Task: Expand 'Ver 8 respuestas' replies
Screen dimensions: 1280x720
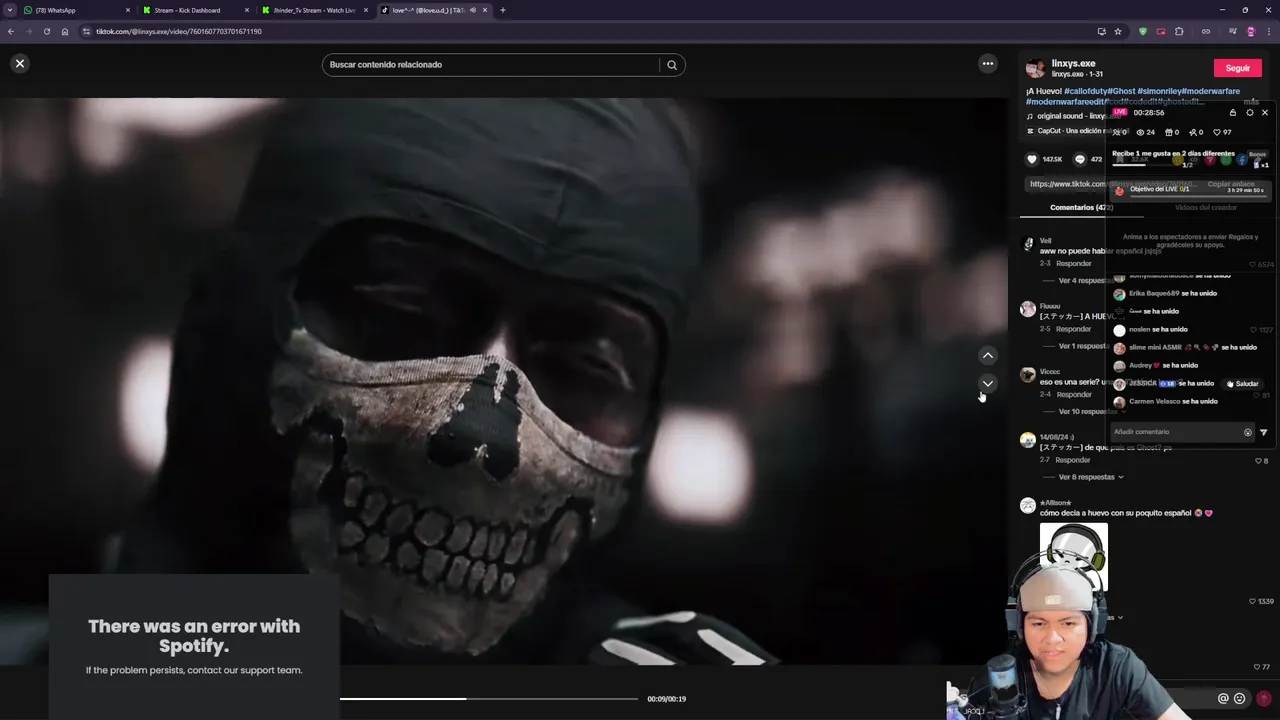Action: [1091, 477]
